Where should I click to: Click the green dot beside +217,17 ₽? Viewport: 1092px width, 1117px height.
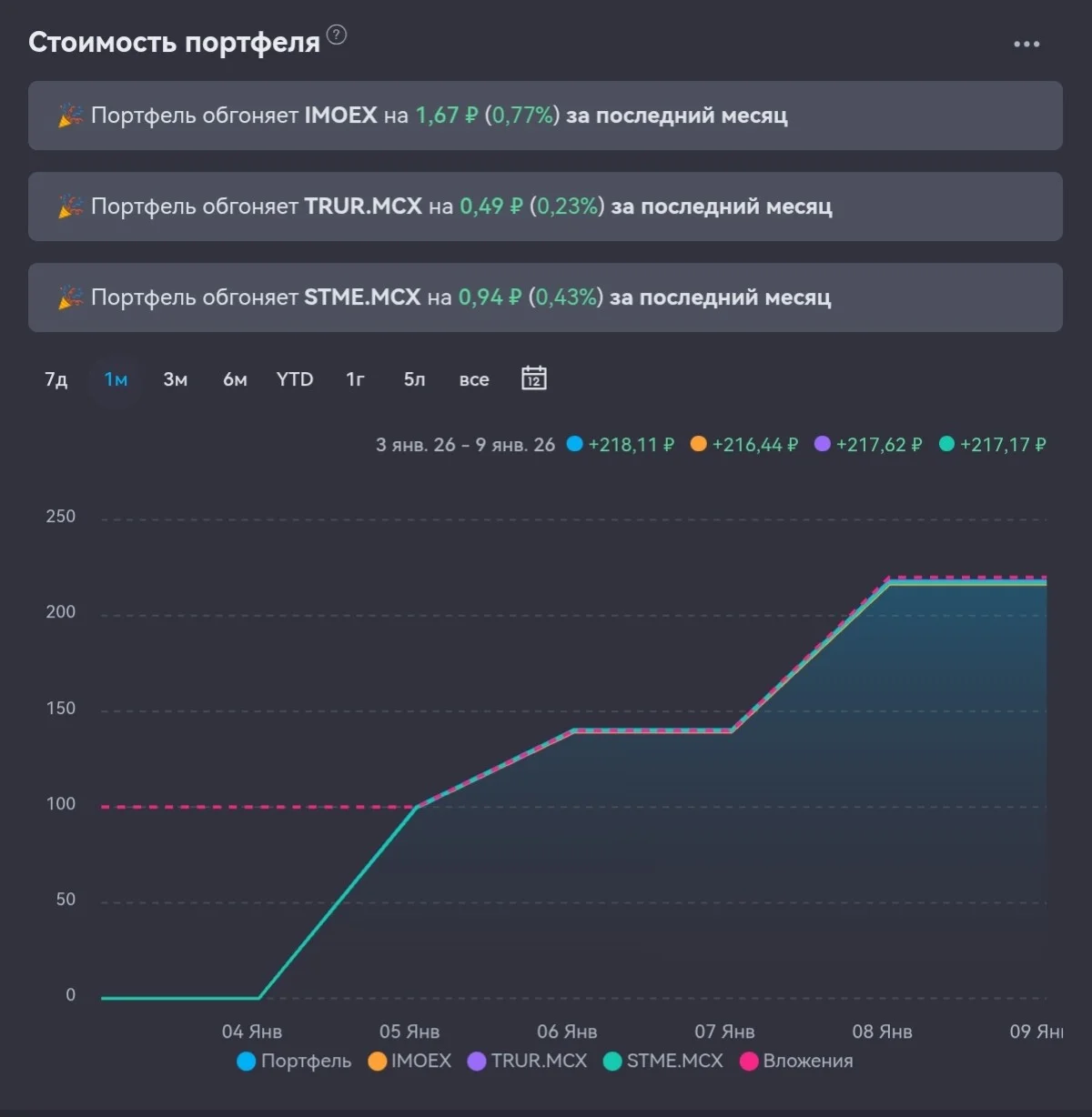946,444
